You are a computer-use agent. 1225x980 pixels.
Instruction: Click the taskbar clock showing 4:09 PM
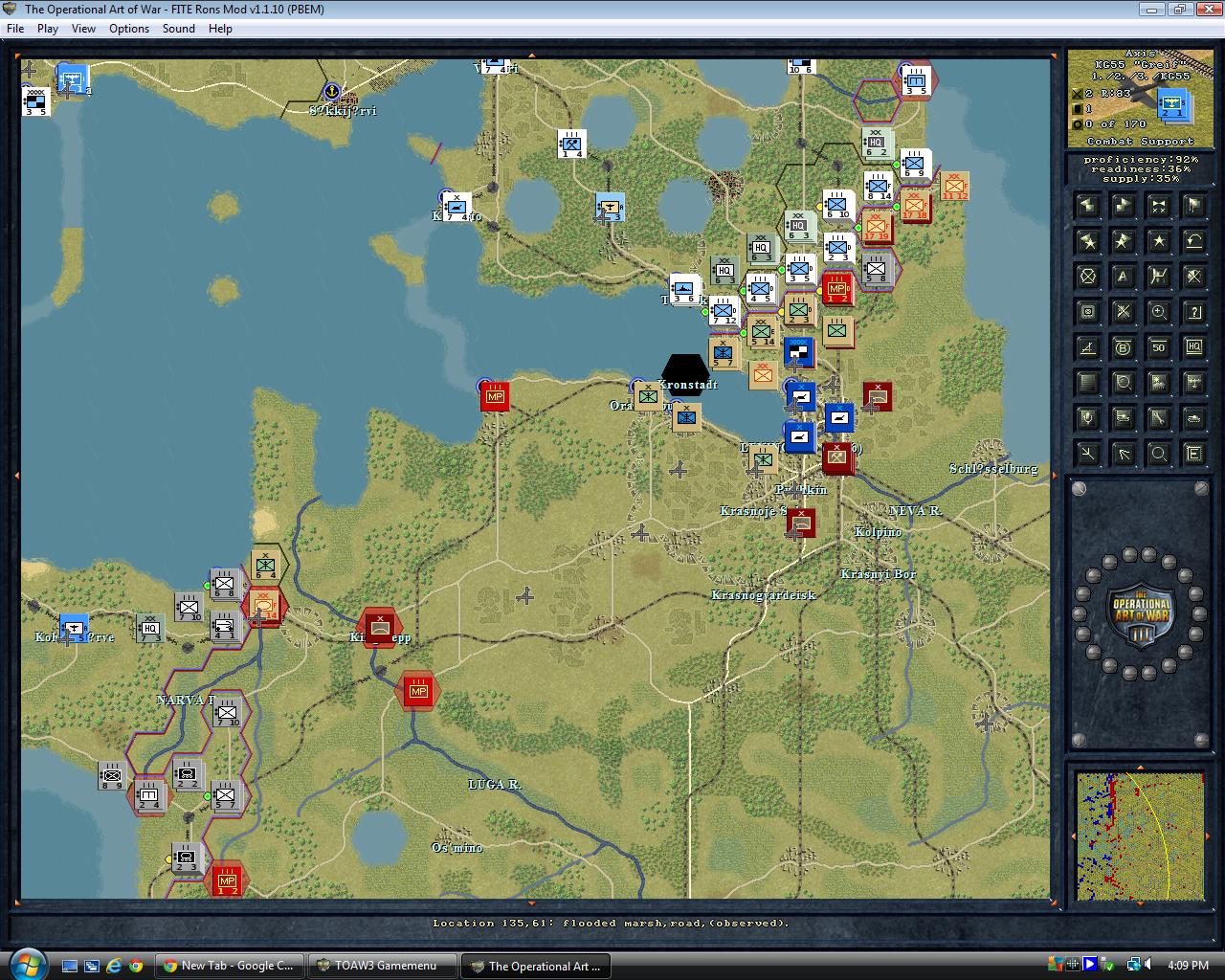click(x=1189, y=966)
